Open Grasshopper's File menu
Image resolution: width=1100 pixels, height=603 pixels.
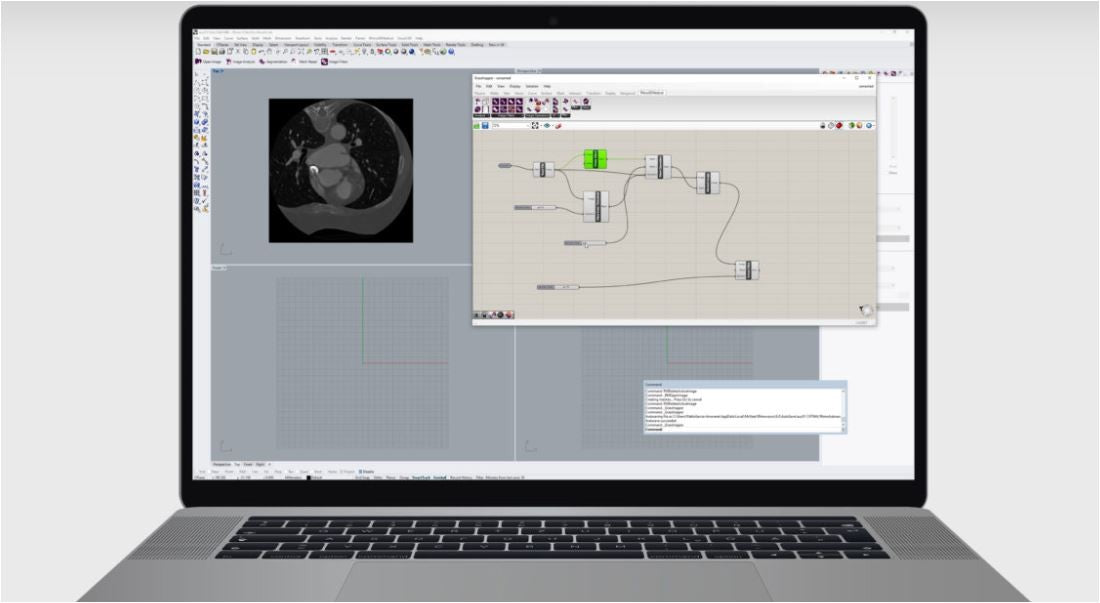click(478, 86)
